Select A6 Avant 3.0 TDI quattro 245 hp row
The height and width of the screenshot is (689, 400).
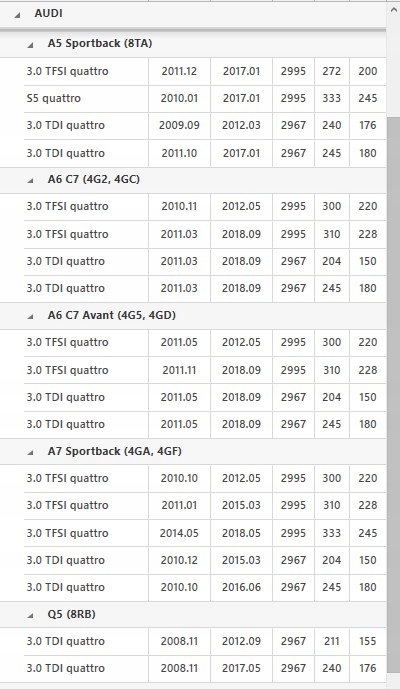point(205,424)
